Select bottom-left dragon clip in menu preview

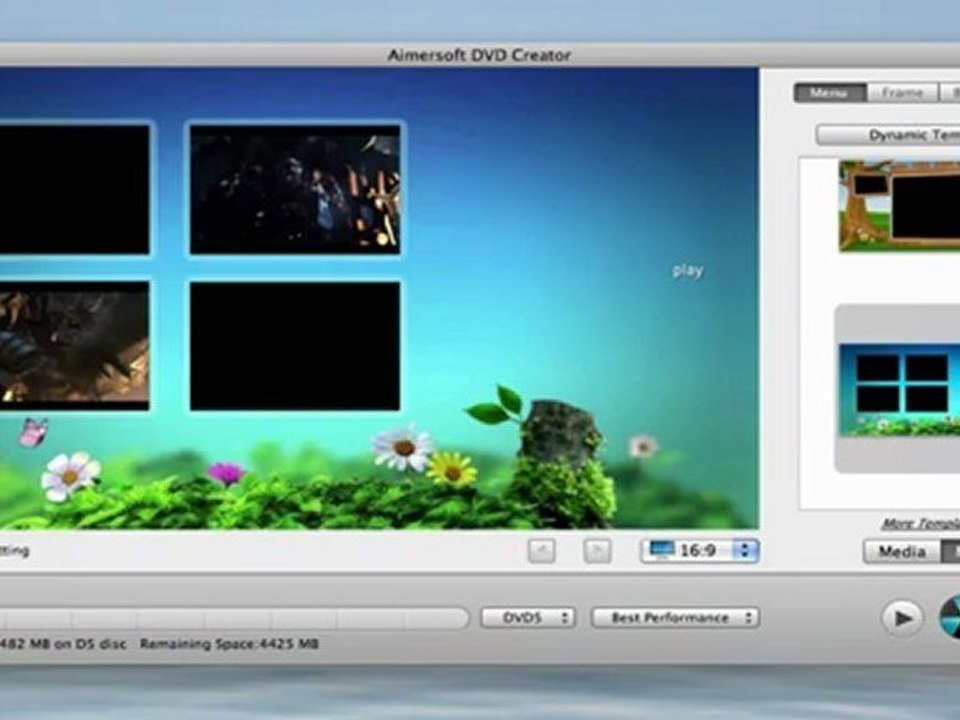(75, 345)
